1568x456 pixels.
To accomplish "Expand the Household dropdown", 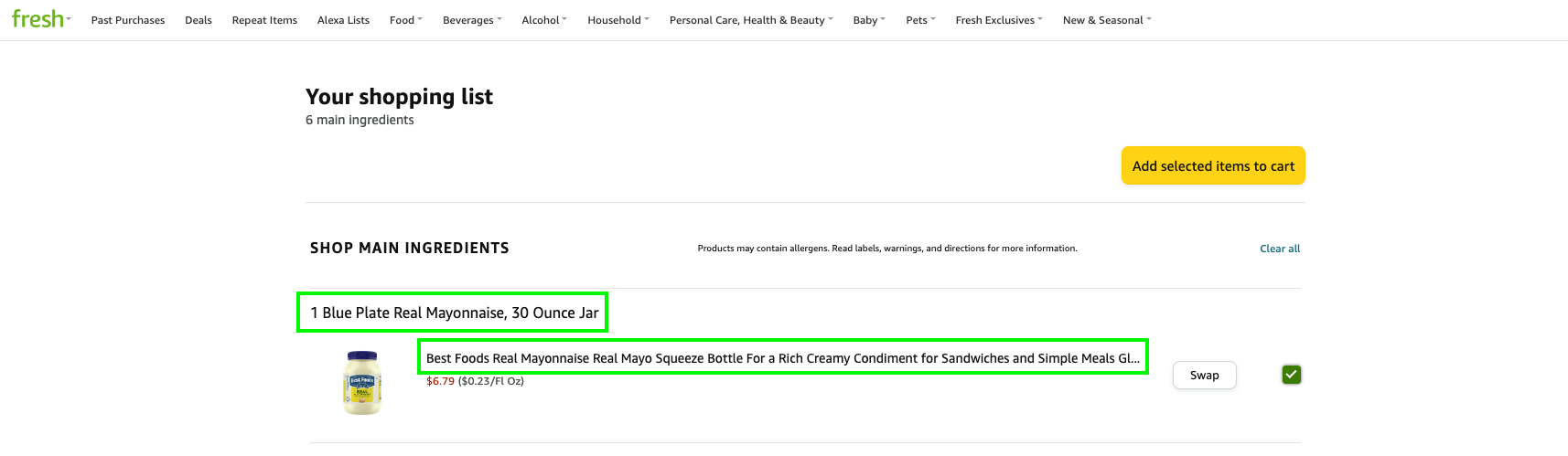I will pyautogui.click(x=618, y=20).
